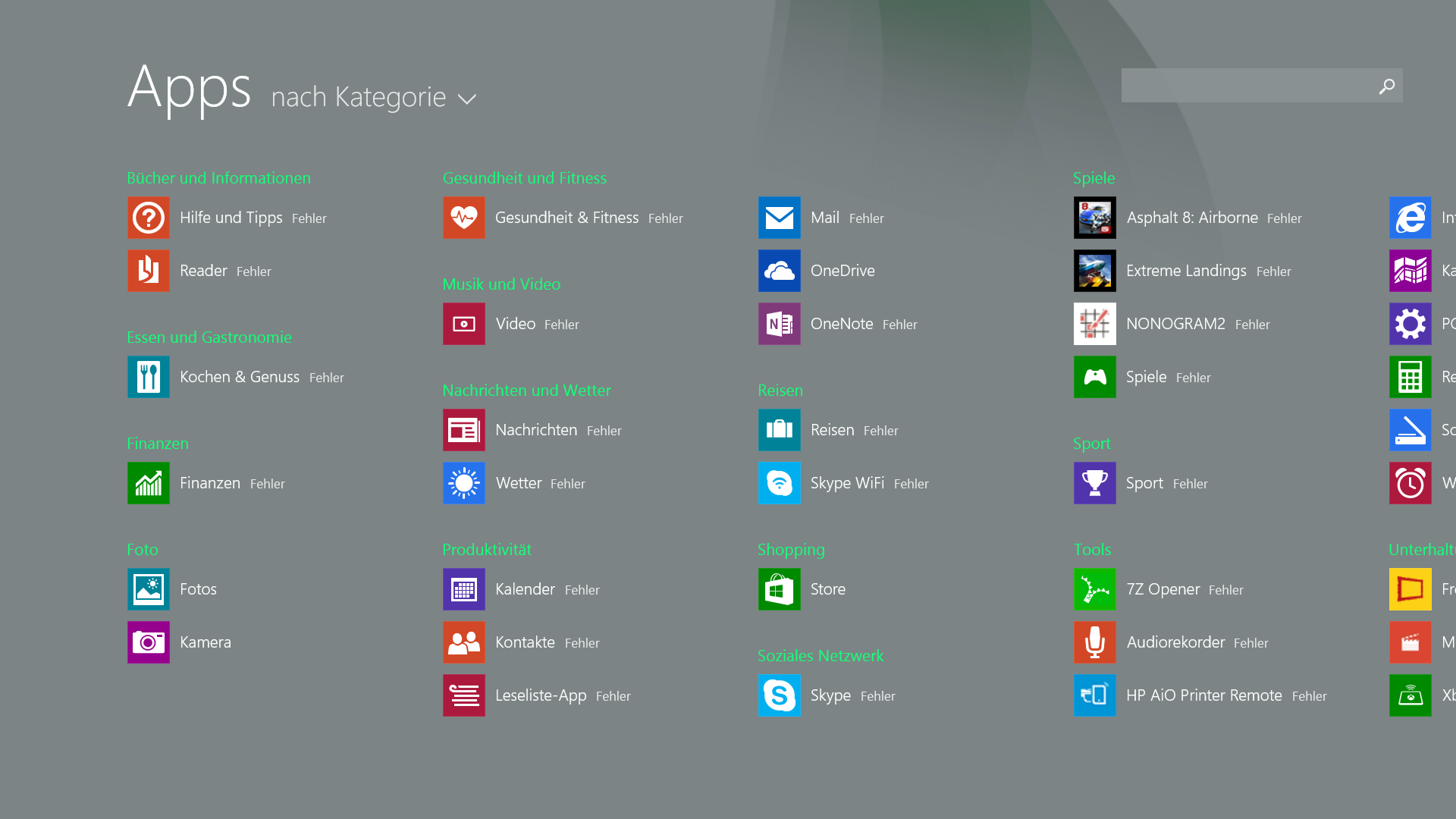Open the Store shopping bag icon

tap(779, 589)
